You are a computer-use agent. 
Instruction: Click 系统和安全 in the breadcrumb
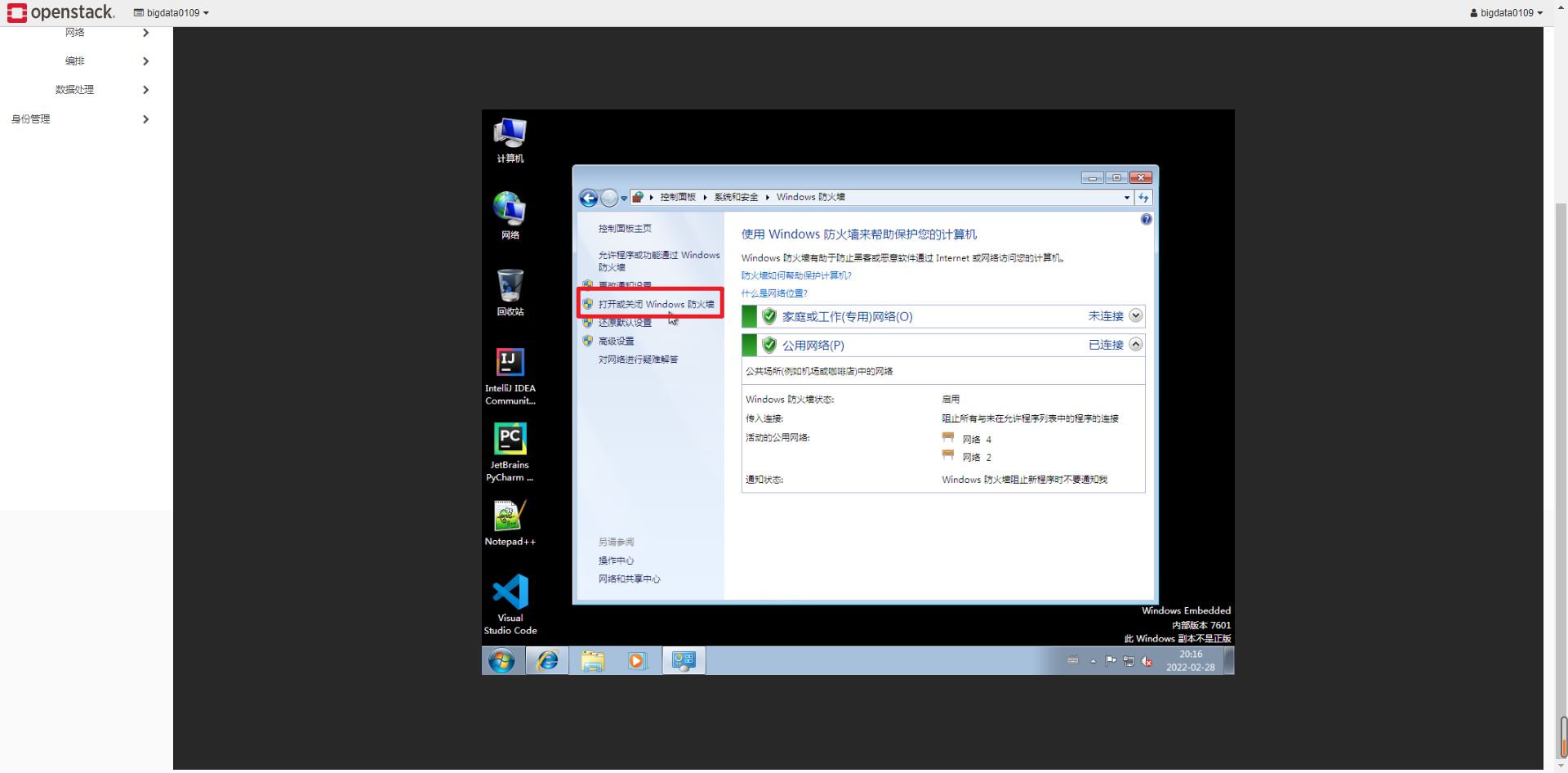tap(736, 197)
